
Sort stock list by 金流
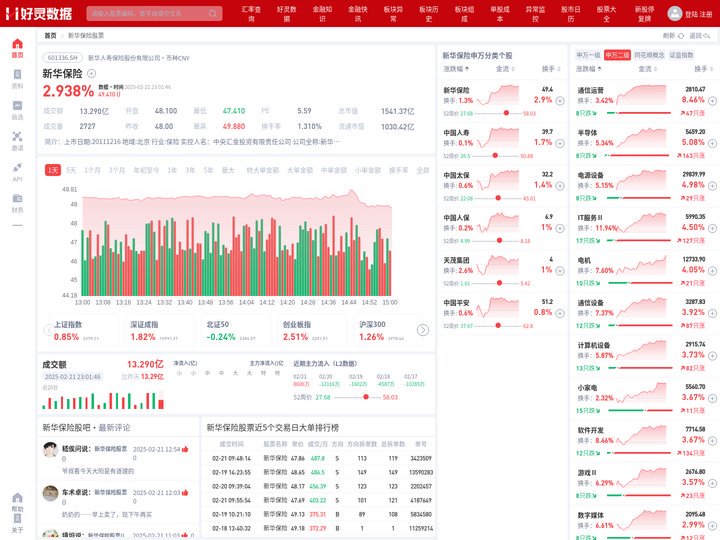[x=505, y=69]
